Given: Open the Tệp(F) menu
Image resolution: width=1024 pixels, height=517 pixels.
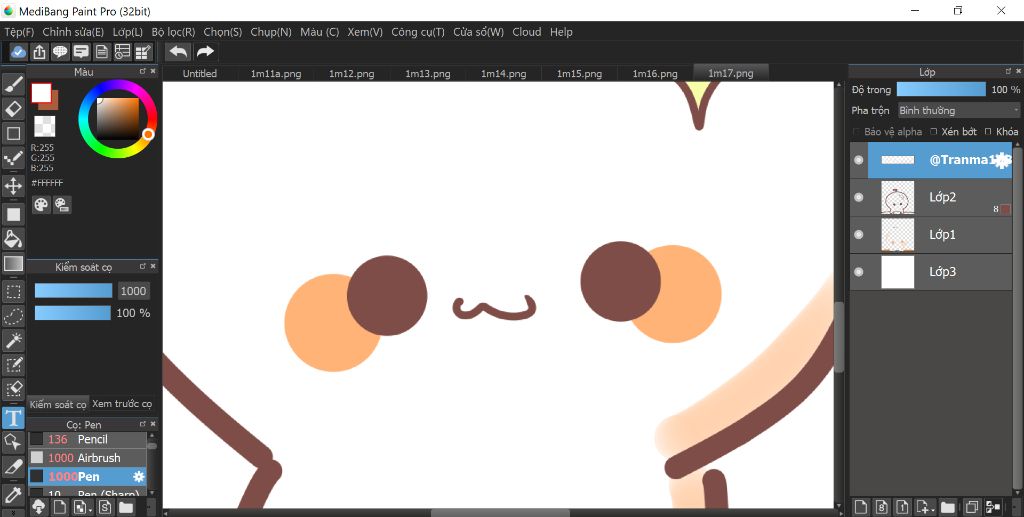Looking at the screenshot, I should pos(19,32).
